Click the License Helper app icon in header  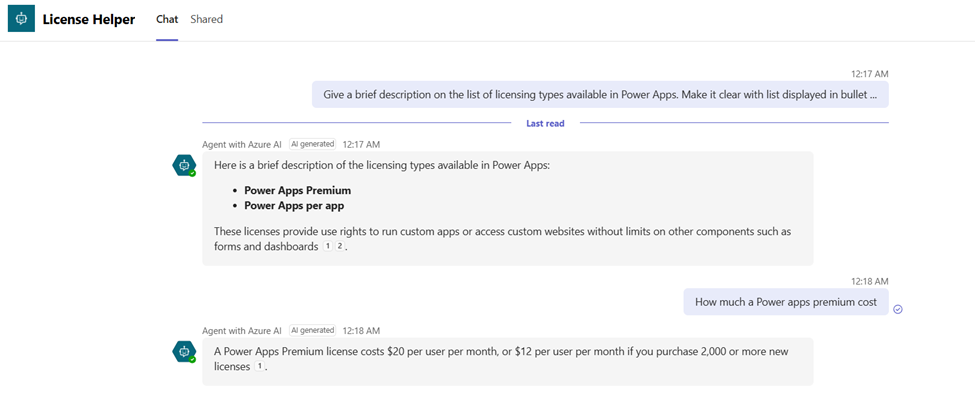tap(21, 19)
